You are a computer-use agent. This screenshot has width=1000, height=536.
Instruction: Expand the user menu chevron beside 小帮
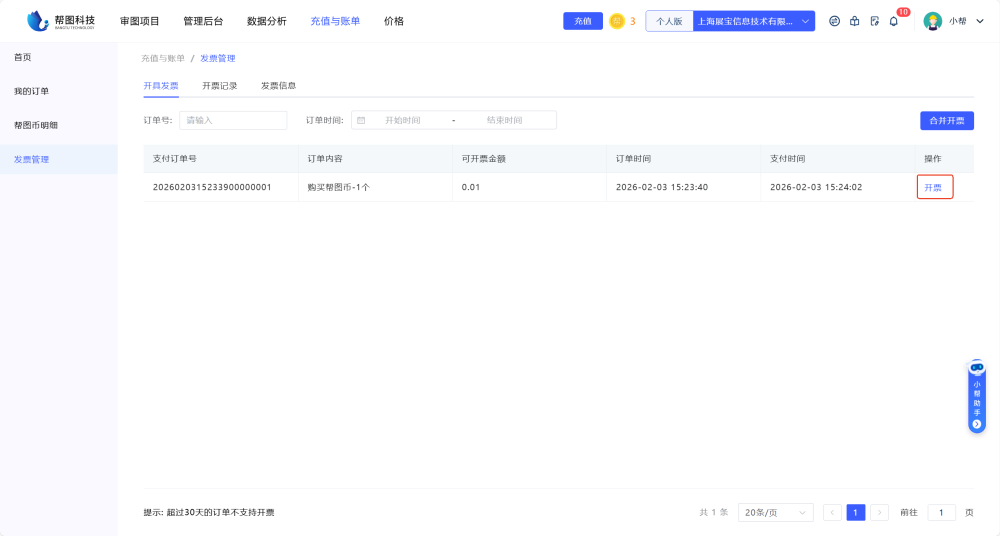click(x=980, y=21)
